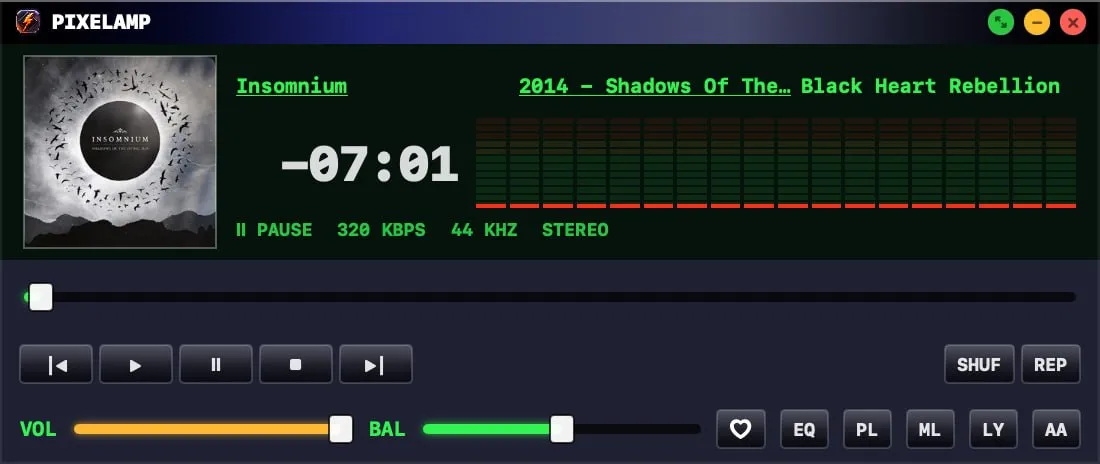
Task: Toggle the -07:01 time display
Action: click(369, 164)
